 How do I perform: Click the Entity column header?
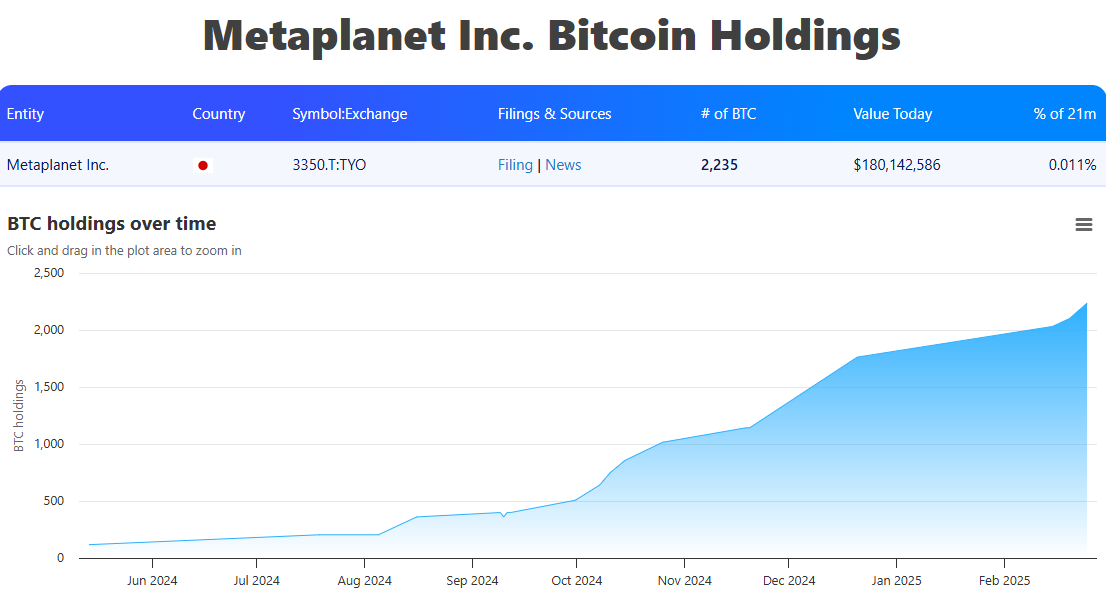(x=25, y=114)
